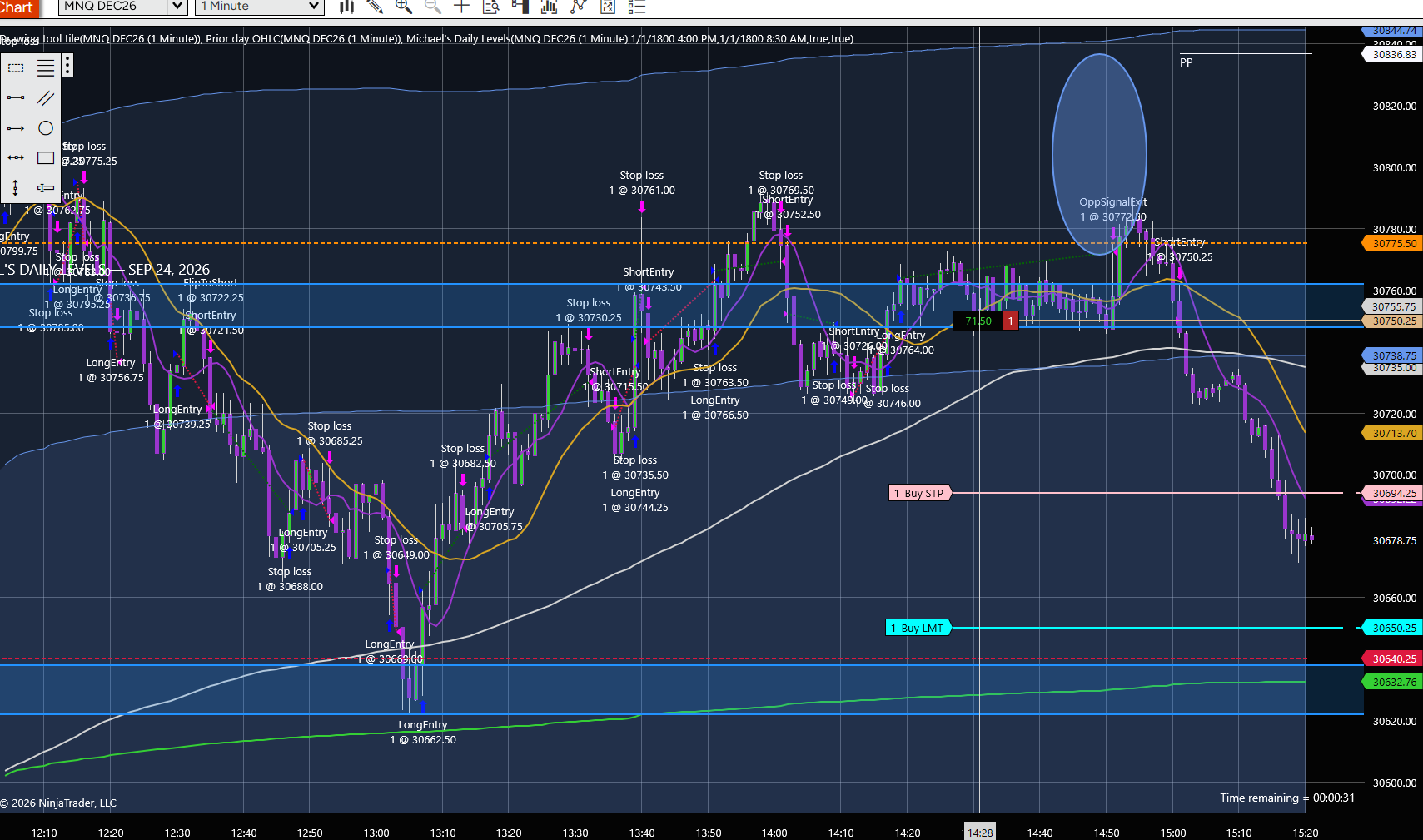Open the Drawing Tools pencil icon

(375, 7)
